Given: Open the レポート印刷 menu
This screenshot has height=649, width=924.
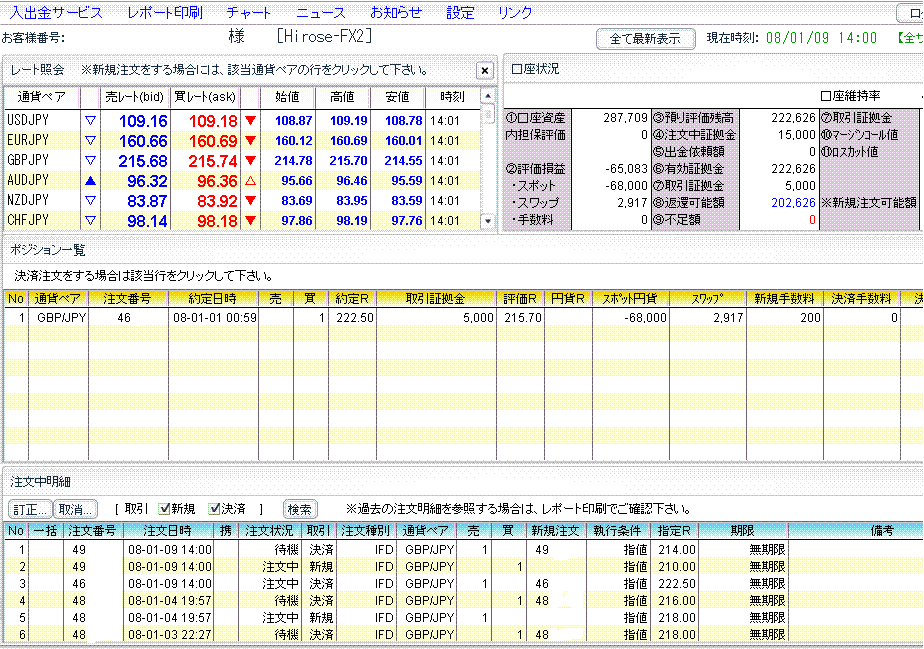Looking at the screenshot, I should [164, 13].
